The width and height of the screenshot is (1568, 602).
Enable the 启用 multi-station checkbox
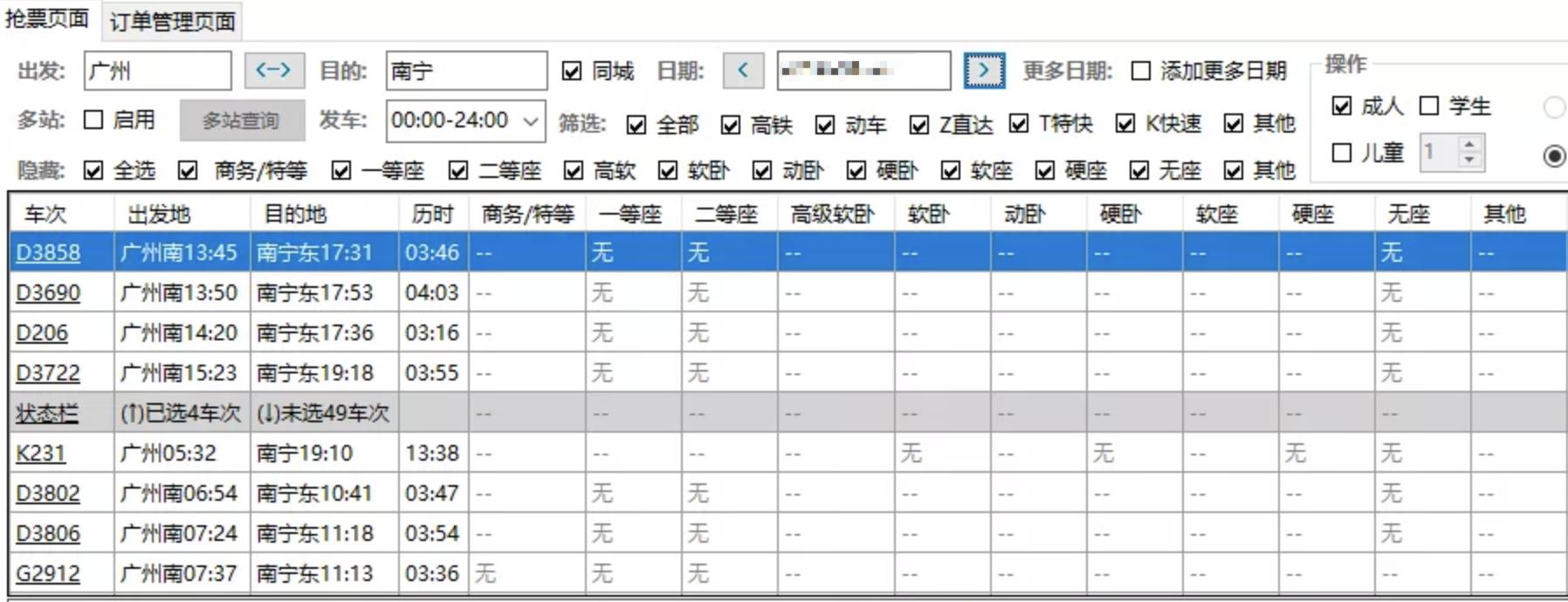pos(93,120)
